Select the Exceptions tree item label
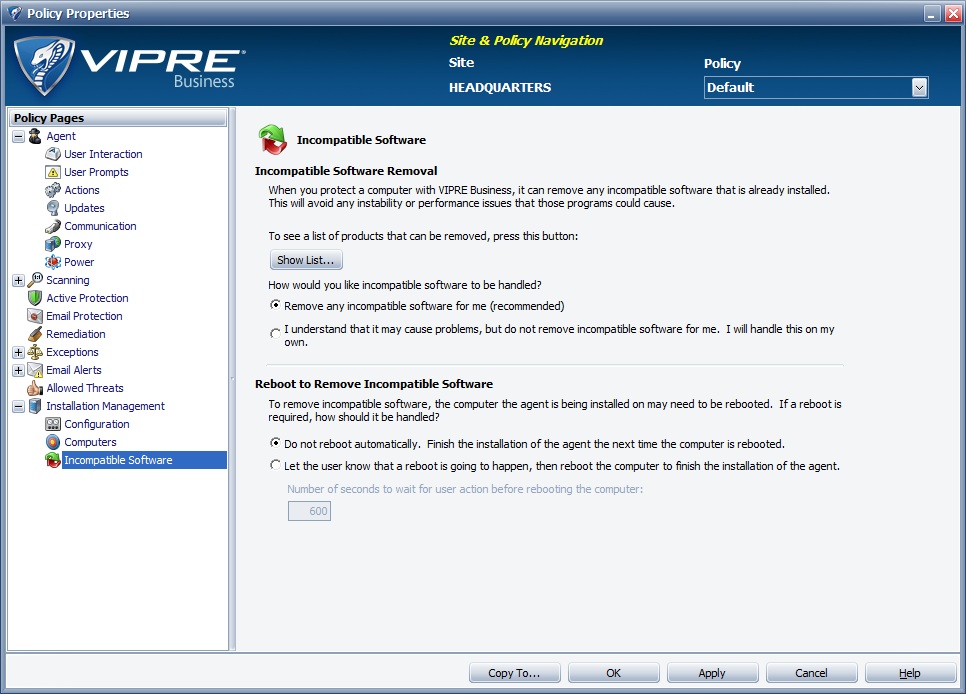This screenshot has height=694, width=966. pos(72,352)
